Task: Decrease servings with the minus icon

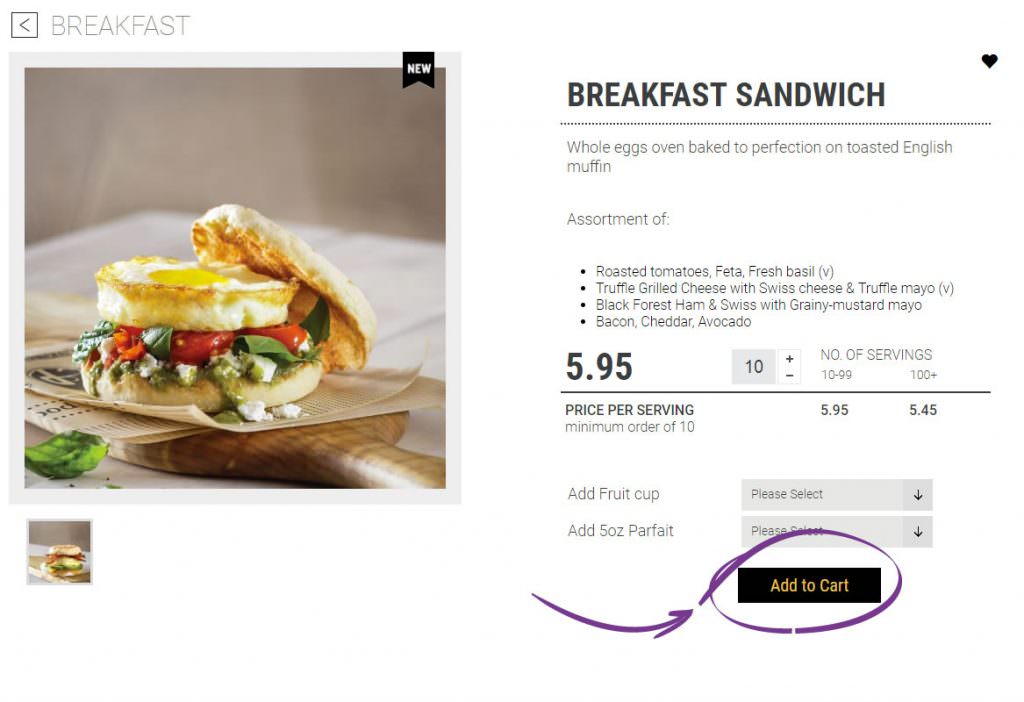Action: (790, 375)
